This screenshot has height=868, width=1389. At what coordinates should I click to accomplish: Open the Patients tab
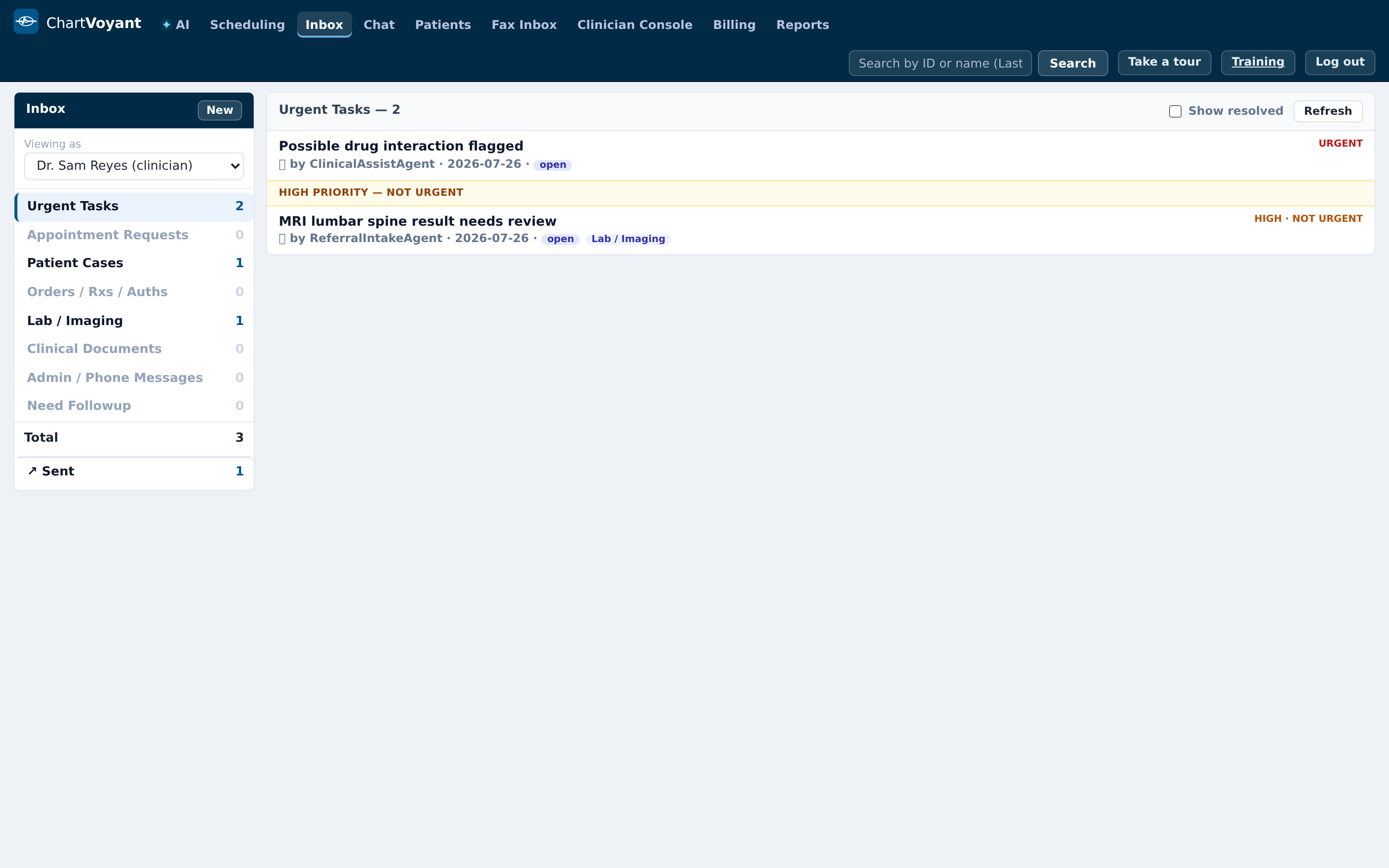[443, 25]
